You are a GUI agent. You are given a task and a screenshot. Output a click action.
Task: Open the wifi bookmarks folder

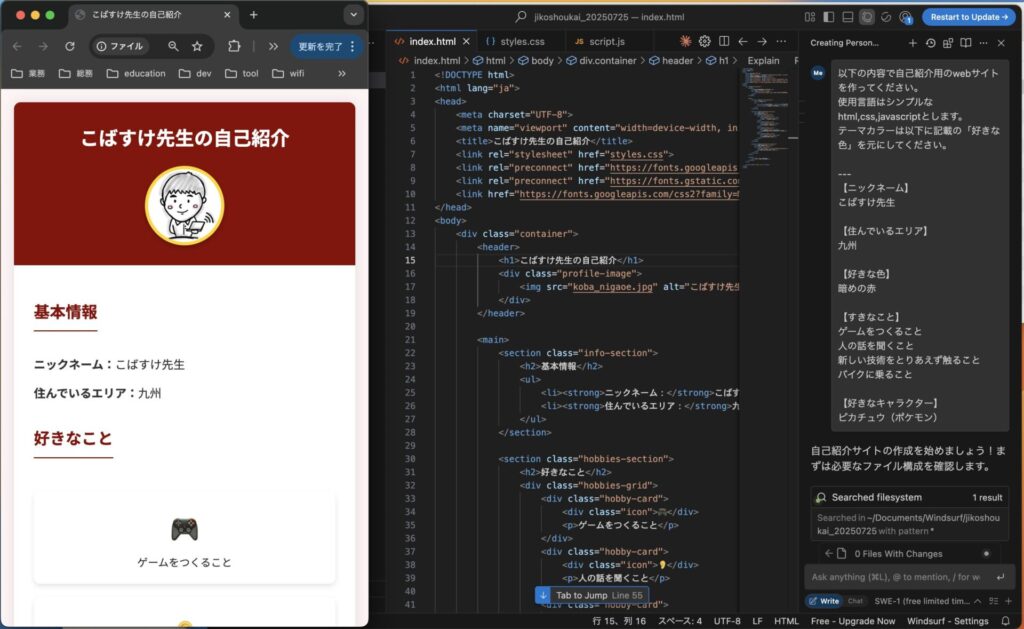pyautogui.click(x=288, y=73)
